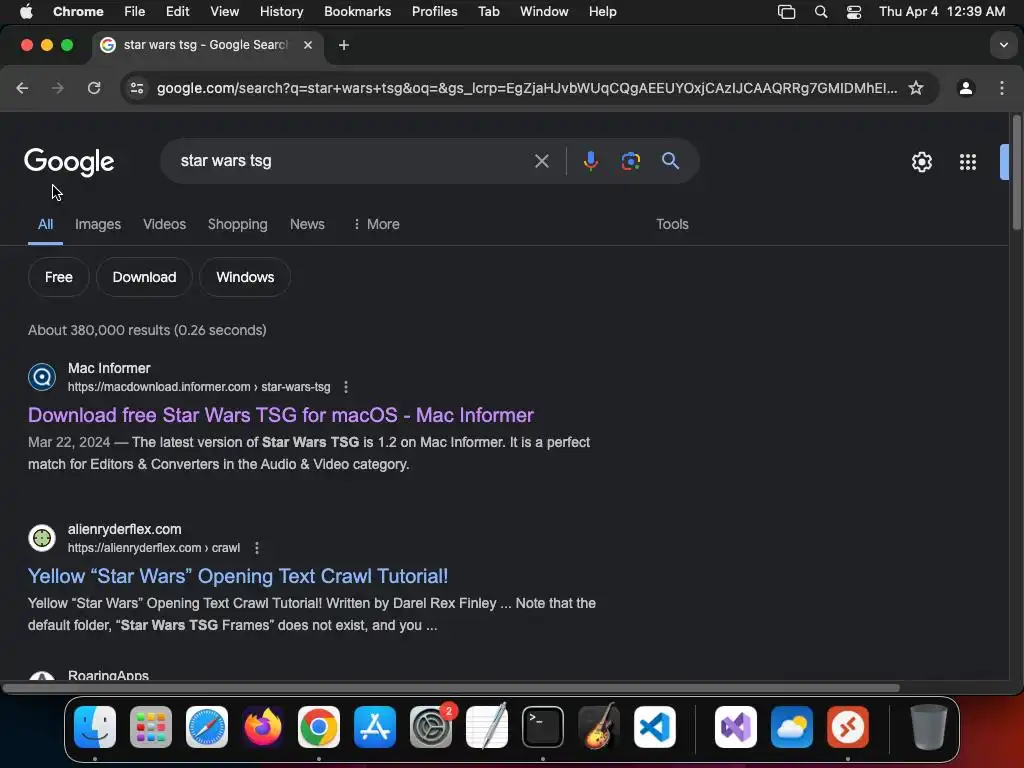Viewport: 1024px width, 768px height.
Task: Open the Profiles menu
Action: [x=434, y=12]
